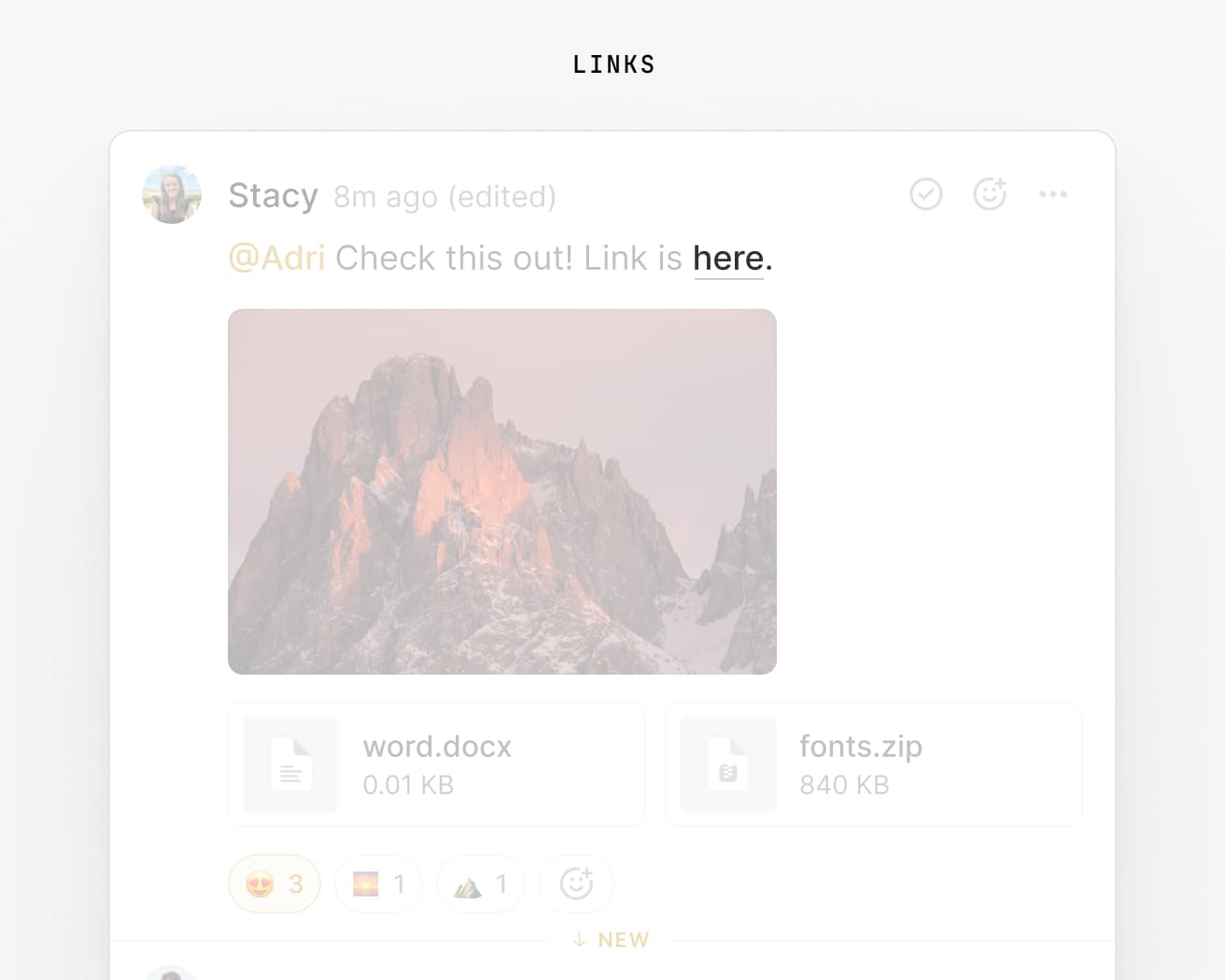Jump to new comments via NEW indicator

click(x=612, y=940)
